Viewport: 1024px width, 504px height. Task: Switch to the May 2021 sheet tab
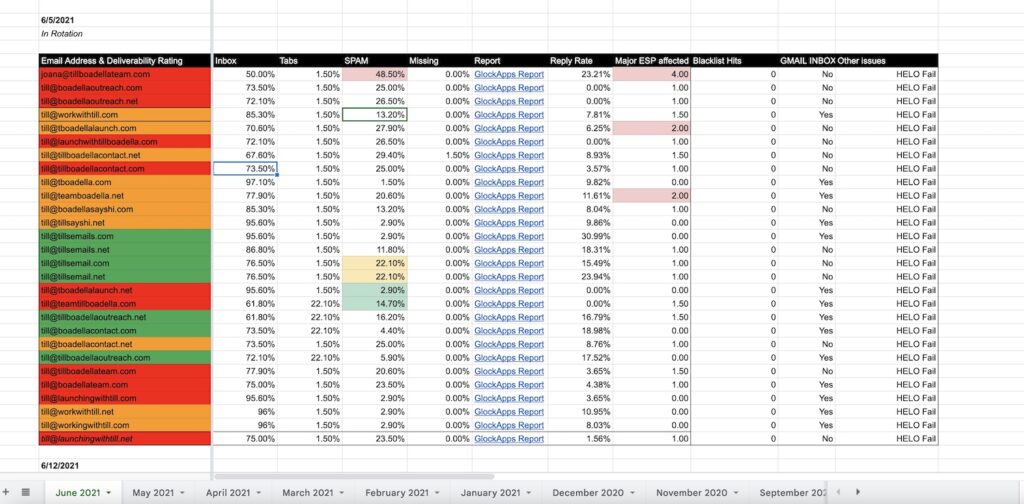[153, 493]
